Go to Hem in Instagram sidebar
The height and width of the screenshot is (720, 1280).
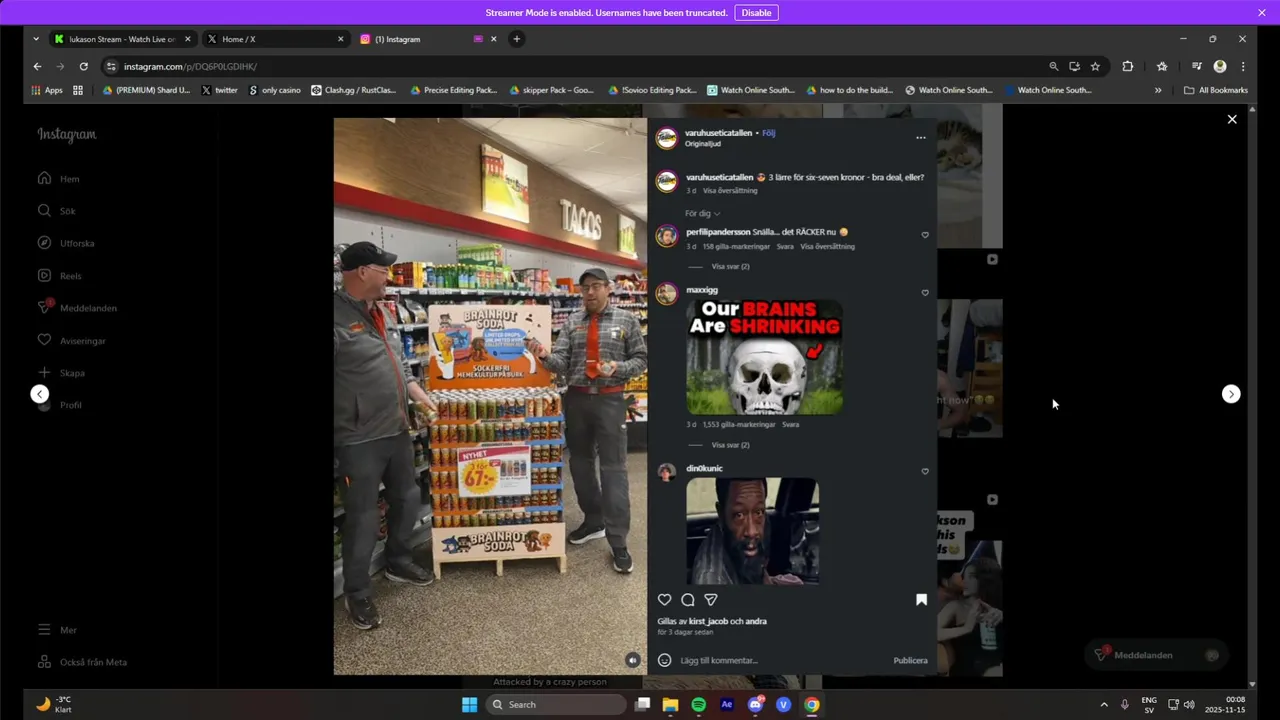click(58, 179)
